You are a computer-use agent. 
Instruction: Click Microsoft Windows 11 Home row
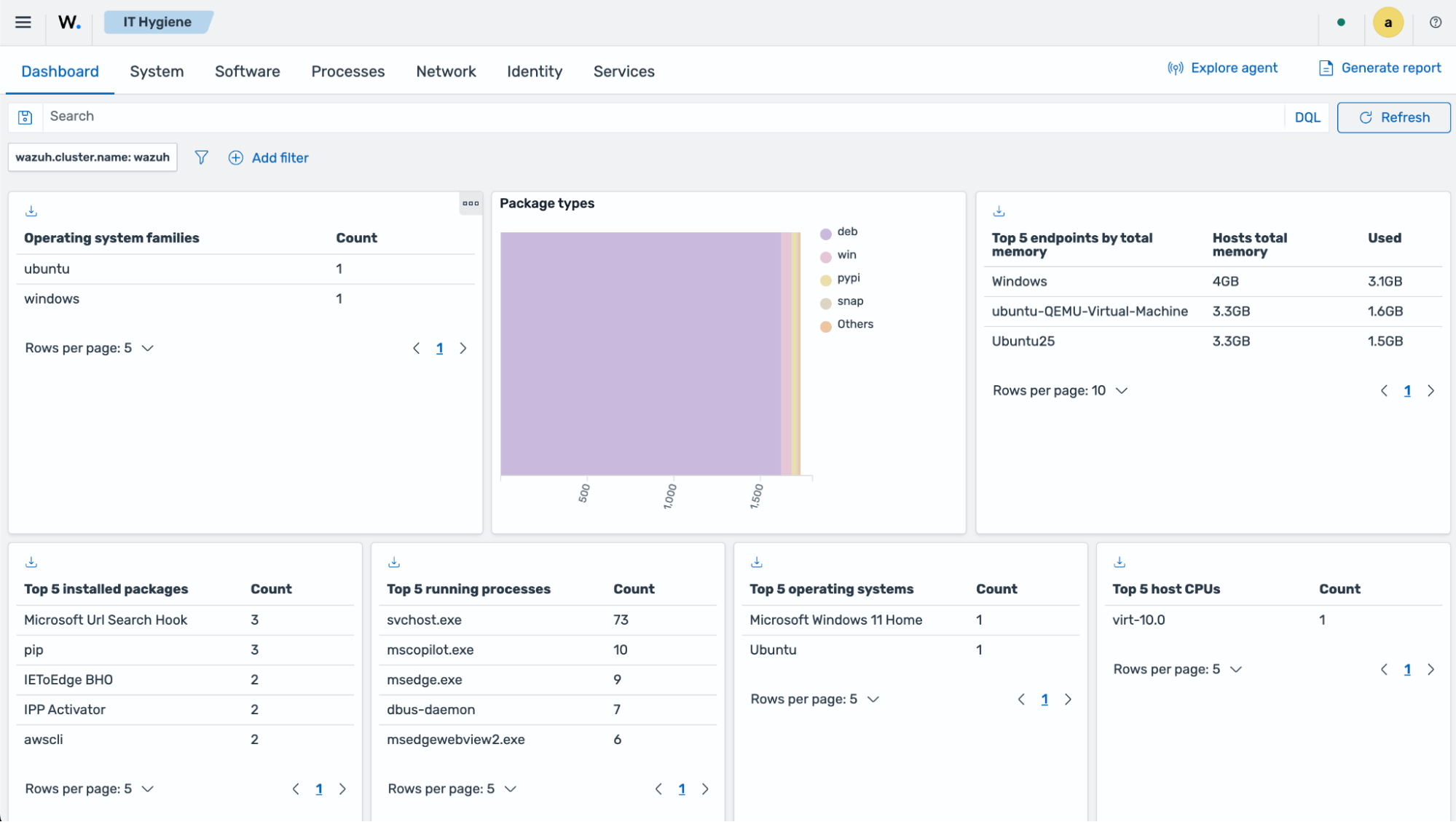click(910, 620)
